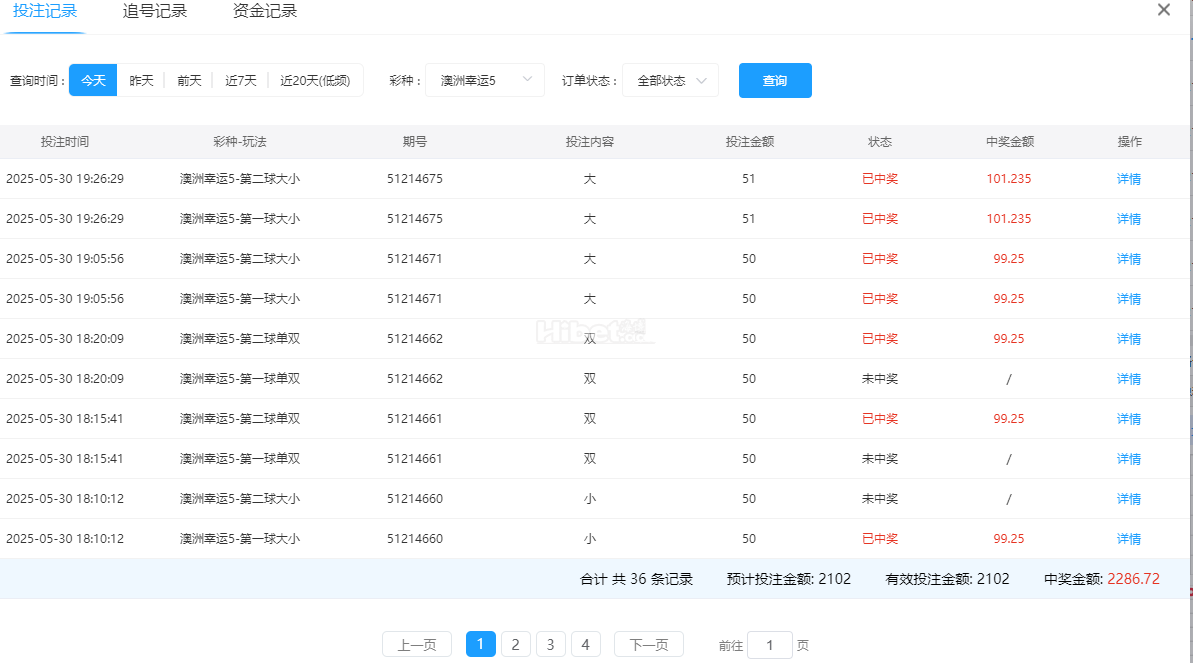Image resolution: width=1193 pixels, height=663 pixels.
Task: Select the 前天 time filter
Action: click(189, 81)
